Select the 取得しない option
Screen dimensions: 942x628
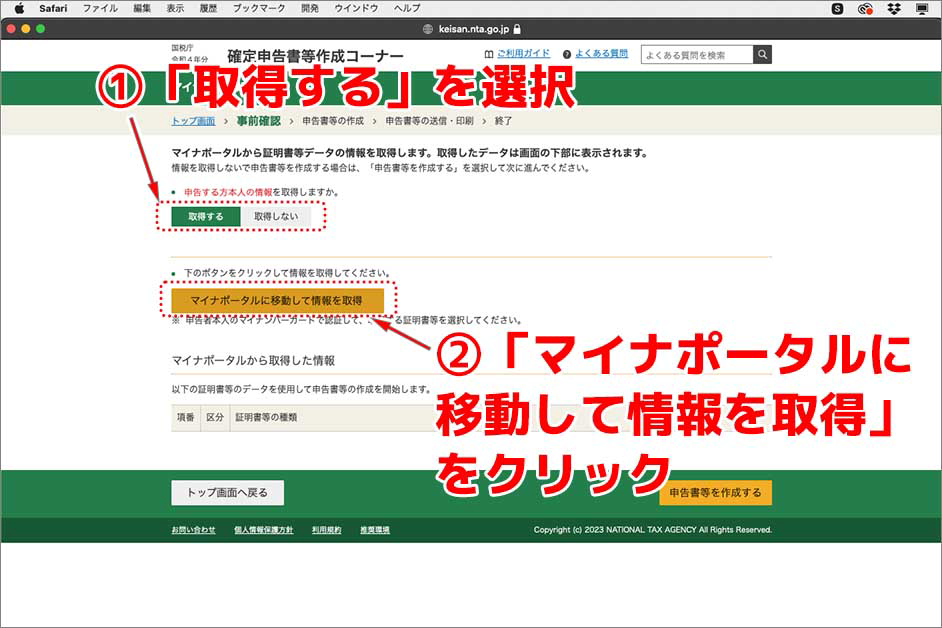pos(277,216)
